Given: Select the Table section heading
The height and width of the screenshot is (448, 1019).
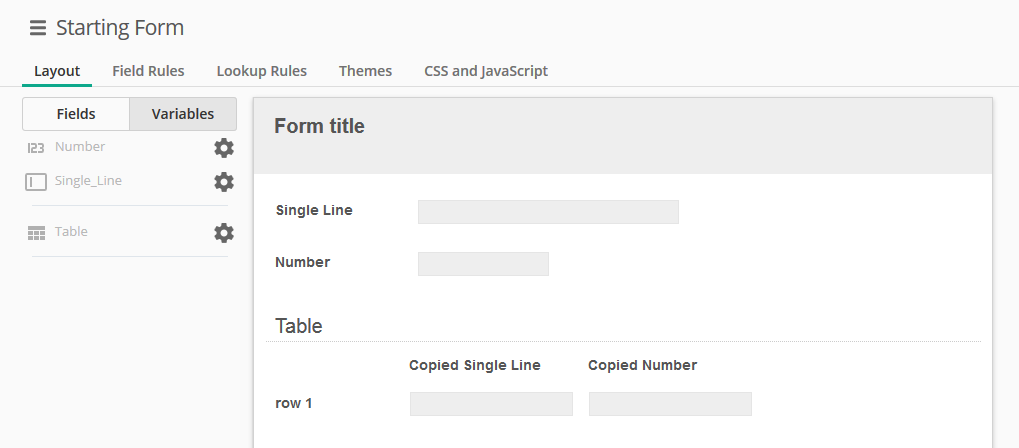Looking at the screenshot, I should (x=299, y=326).
